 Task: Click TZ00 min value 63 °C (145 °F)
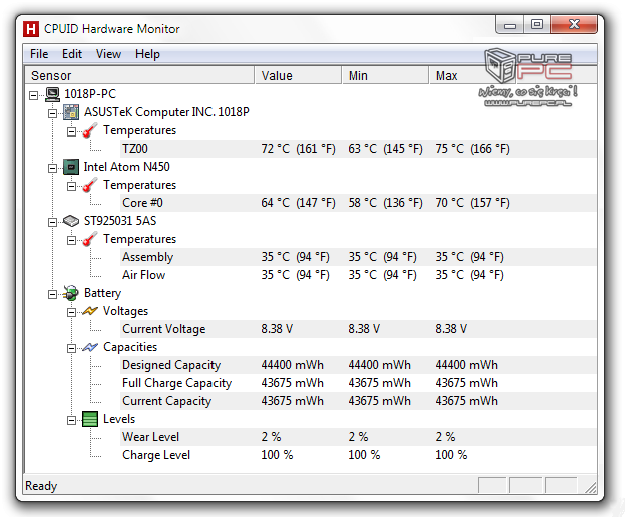pos(385,149)
